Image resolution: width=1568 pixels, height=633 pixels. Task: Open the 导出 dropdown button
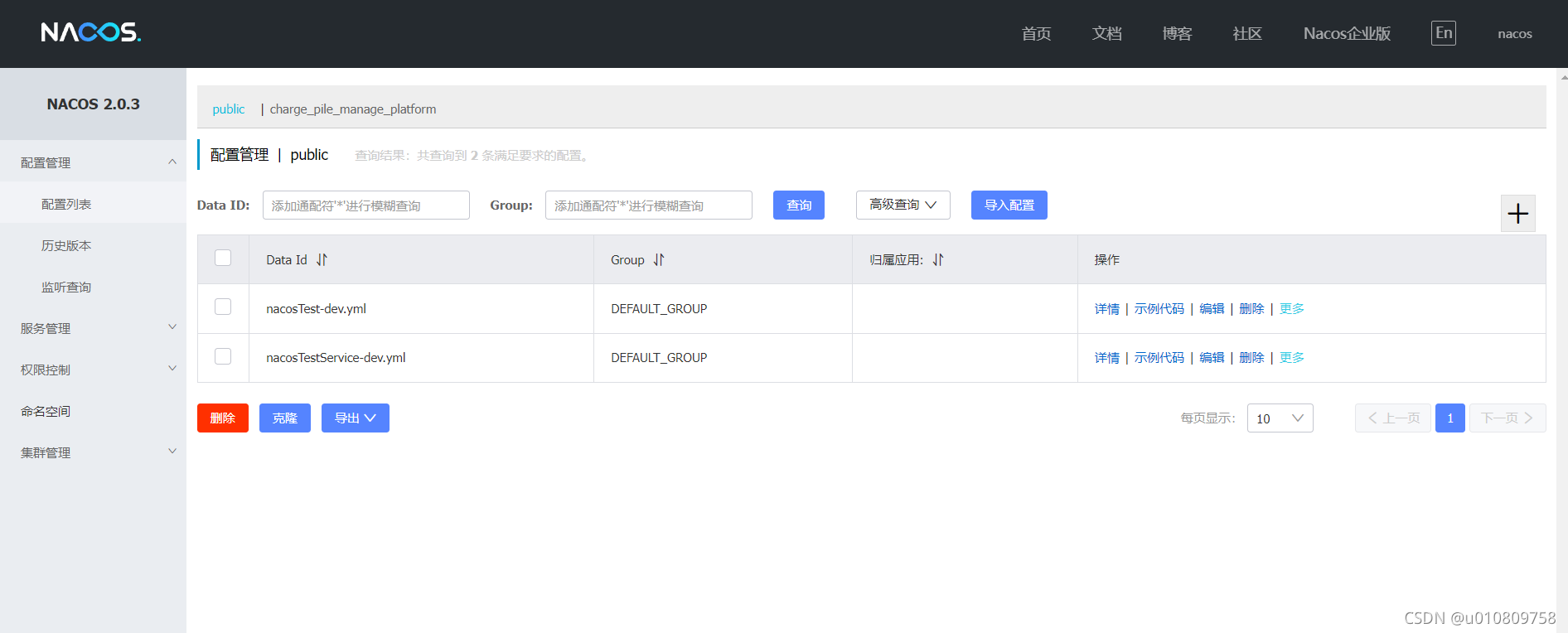(x=356, y=418)
